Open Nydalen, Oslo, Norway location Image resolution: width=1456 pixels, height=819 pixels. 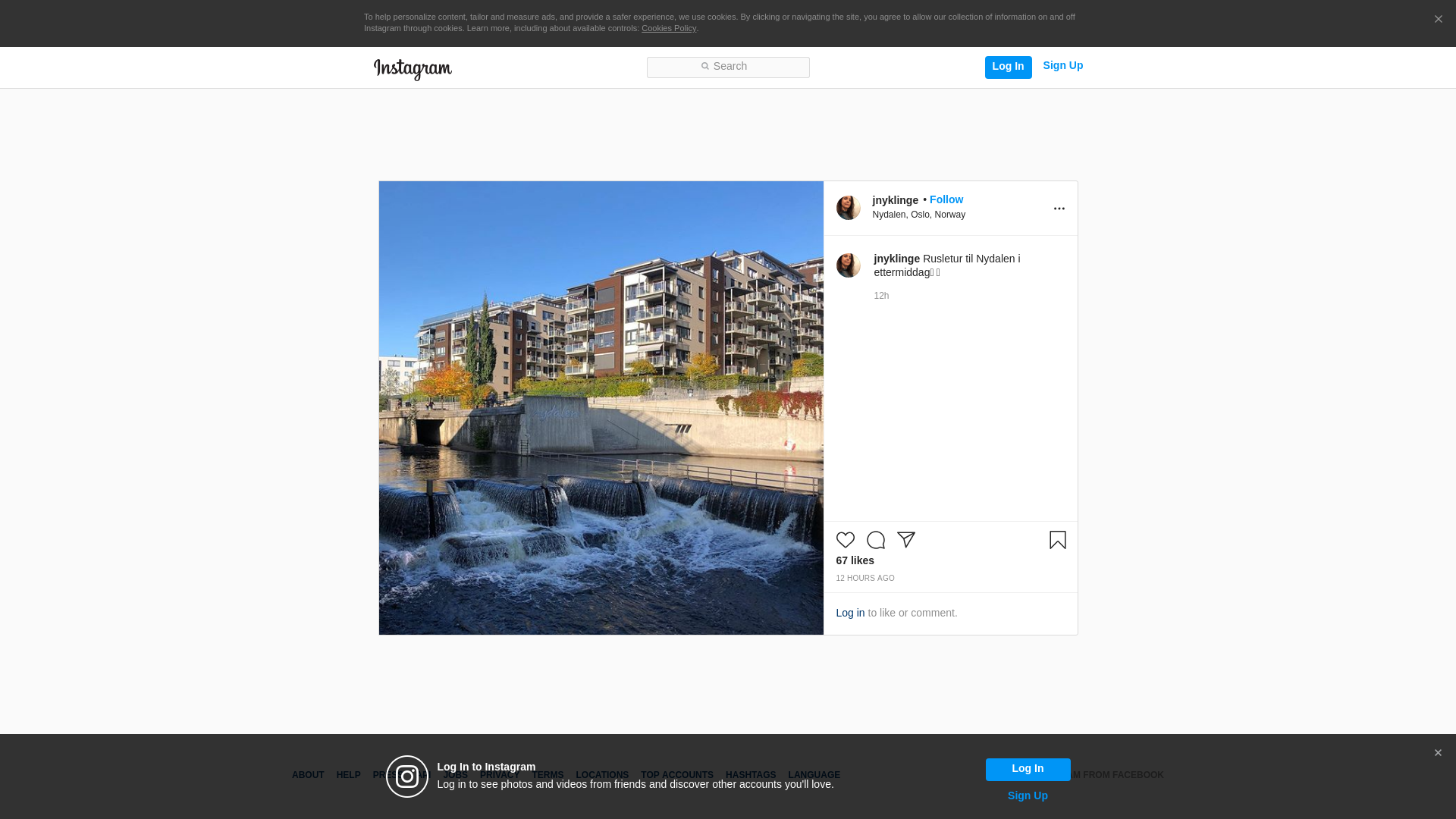pos(918,215)
